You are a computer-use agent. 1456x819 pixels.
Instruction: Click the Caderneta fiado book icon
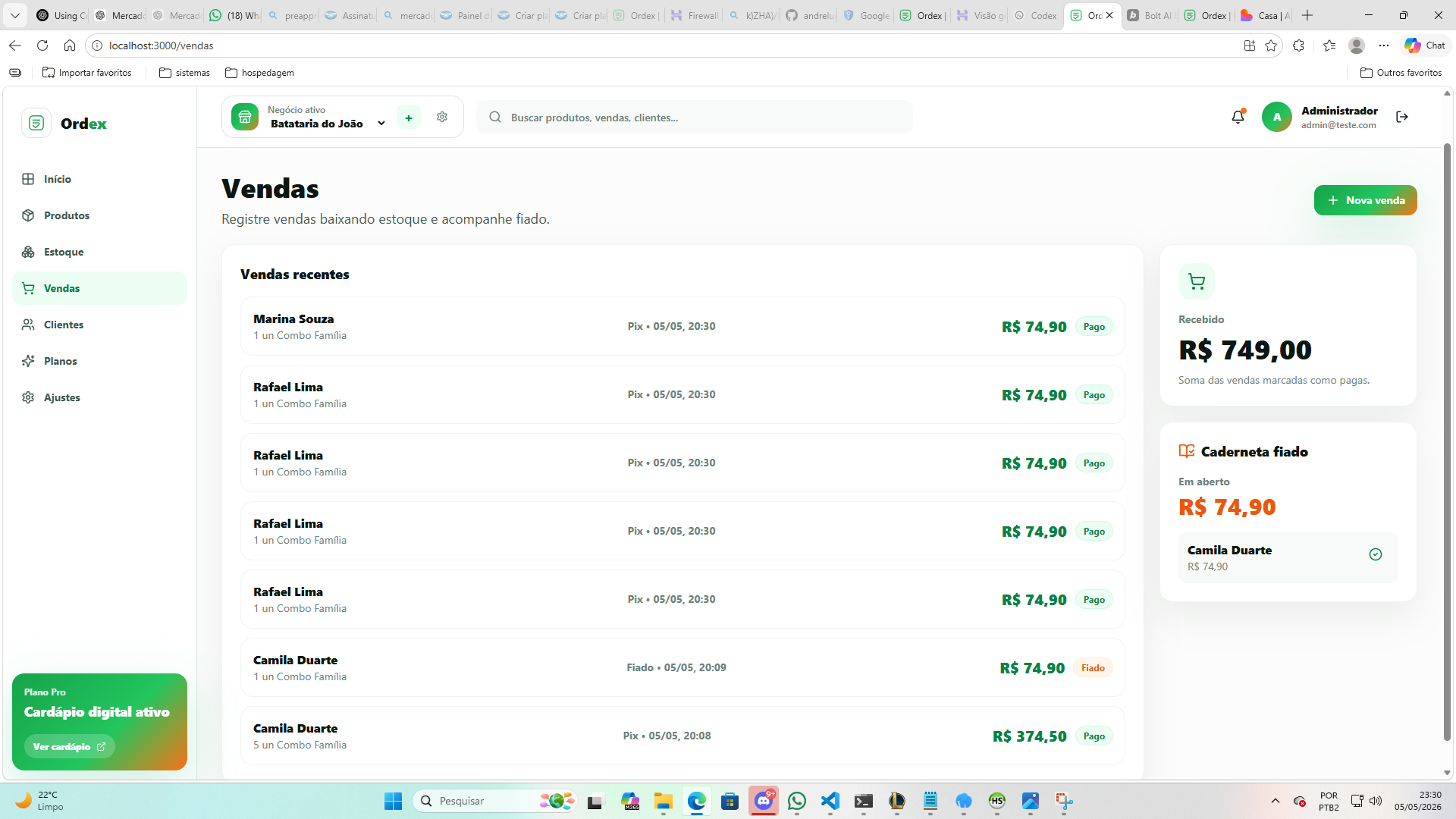tap(1187, 451)
